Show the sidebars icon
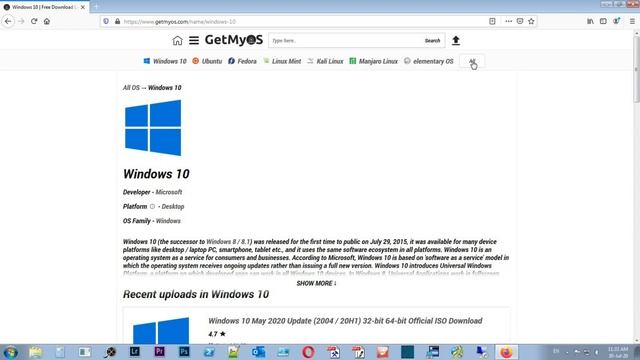 [x=603, y=21]
